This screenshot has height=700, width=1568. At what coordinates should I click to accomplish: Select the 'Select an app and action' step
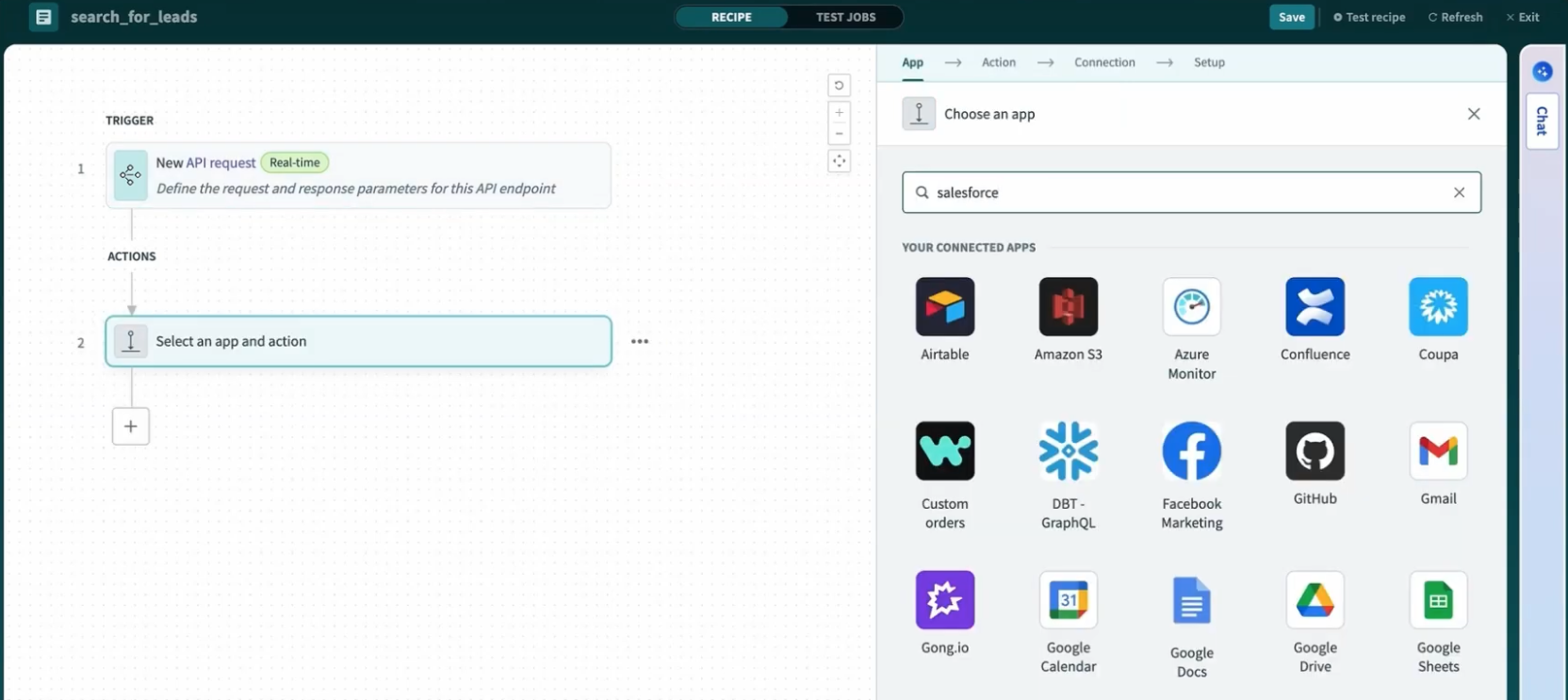tap(358, 341)
